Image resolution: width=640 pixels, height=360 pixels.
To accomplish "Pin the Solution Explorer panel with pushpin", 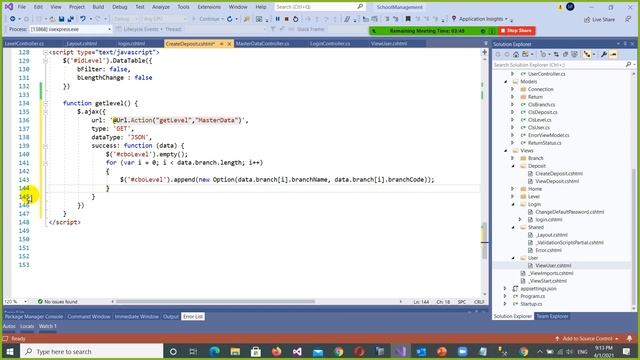I will (625, 44).
